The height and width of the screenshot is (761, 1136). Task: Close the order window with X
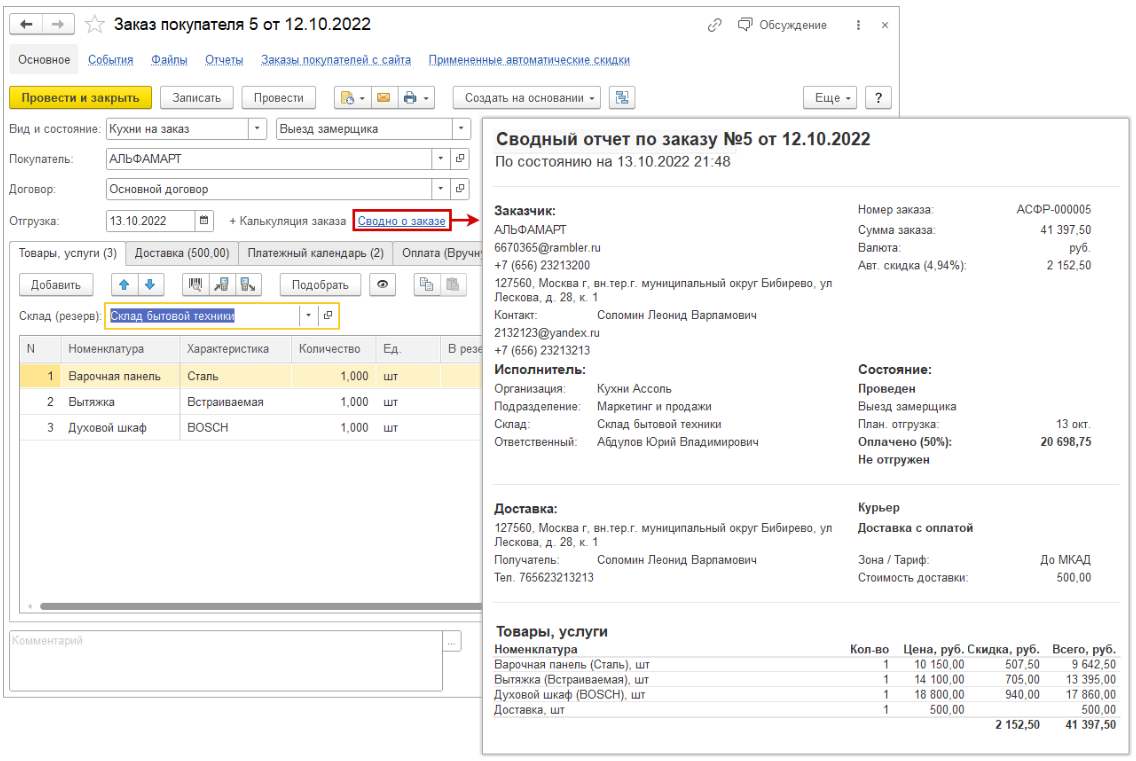[x=885, y=25]
